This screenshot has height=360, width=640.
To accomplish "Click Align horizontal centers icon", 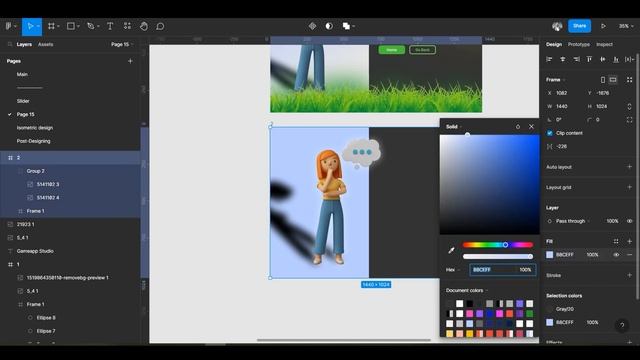I will click(x=563, y=60).
